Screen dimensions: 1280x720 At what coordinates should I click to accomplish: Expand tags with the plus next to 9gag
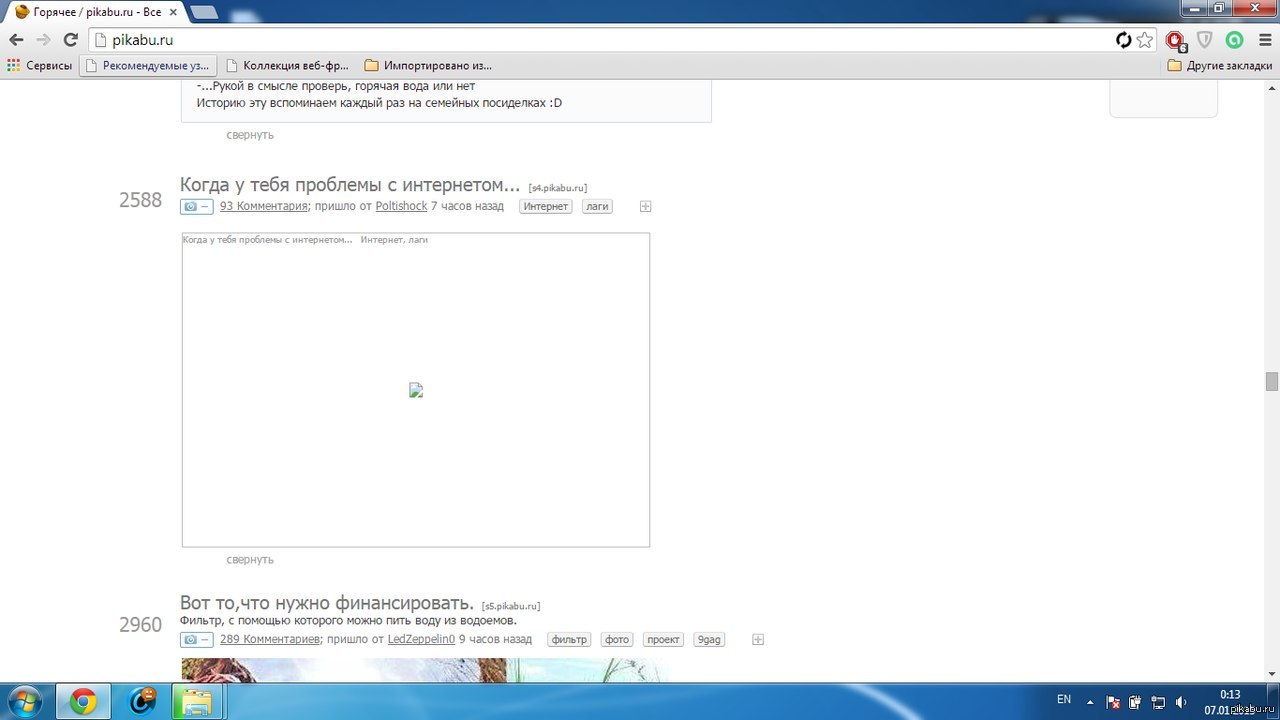click(757, 640)
